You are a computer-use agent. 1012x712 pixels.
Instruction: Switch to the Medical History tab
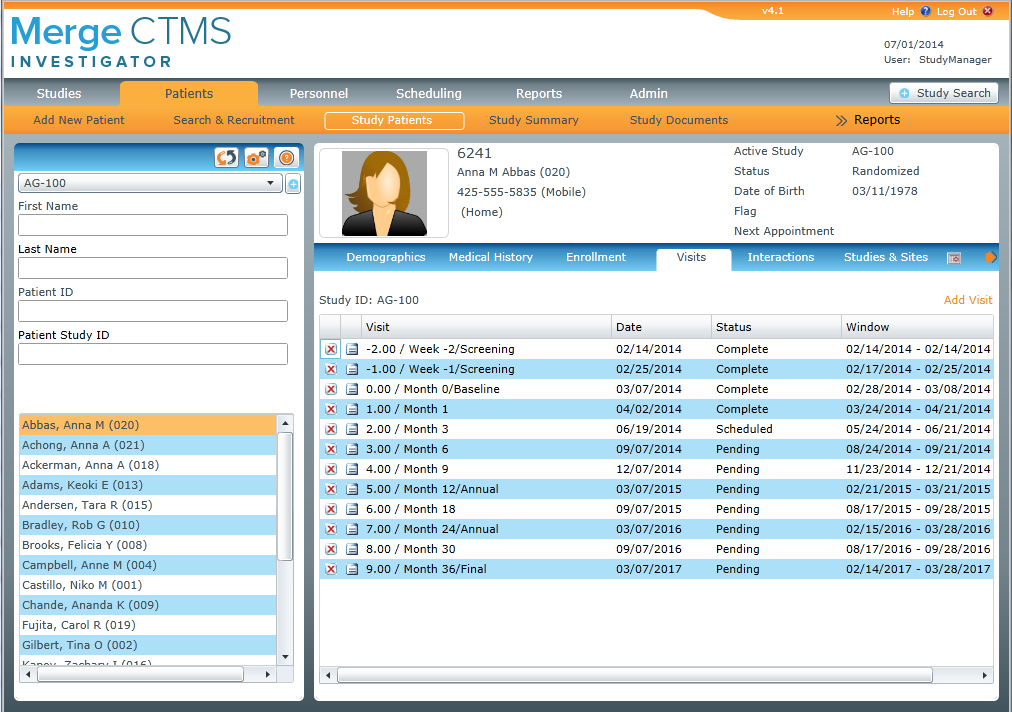(x=490, y=257)
